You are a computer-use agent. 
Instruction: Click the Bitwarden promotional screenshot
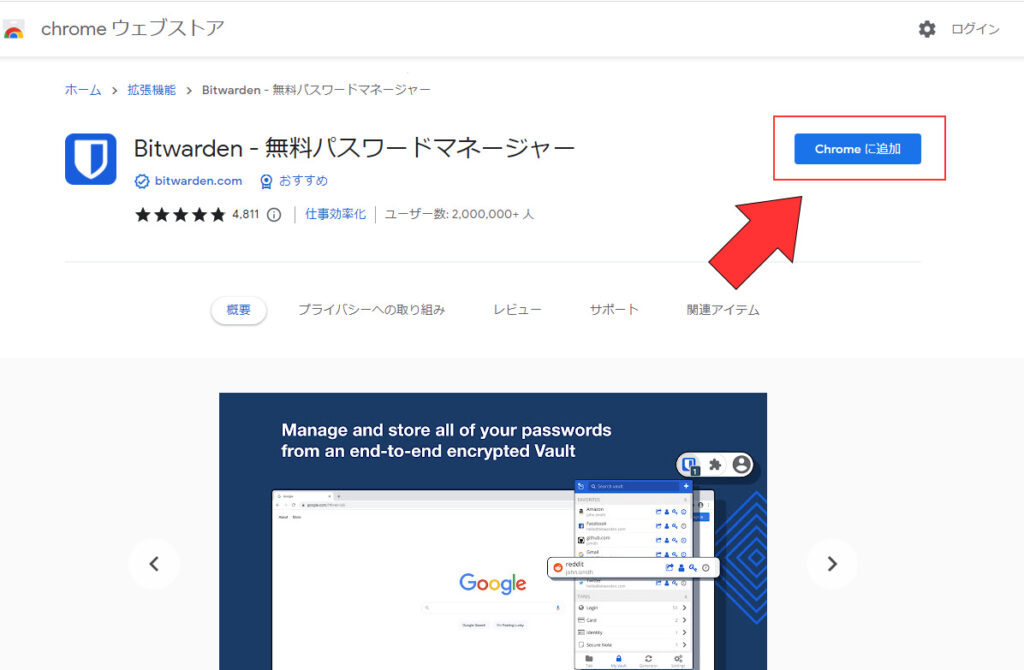493,531
